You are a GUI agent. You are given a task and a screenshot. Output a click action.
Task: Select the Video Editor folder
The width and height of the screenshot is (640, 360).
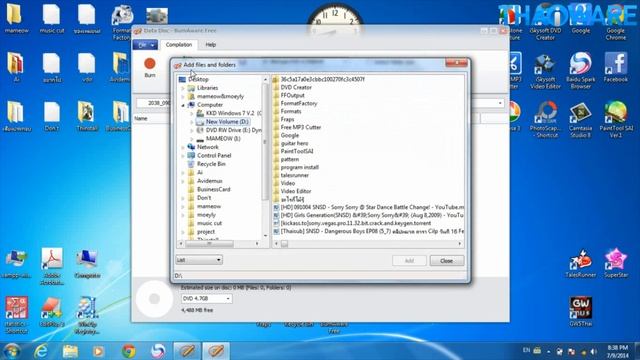(296, 191)
